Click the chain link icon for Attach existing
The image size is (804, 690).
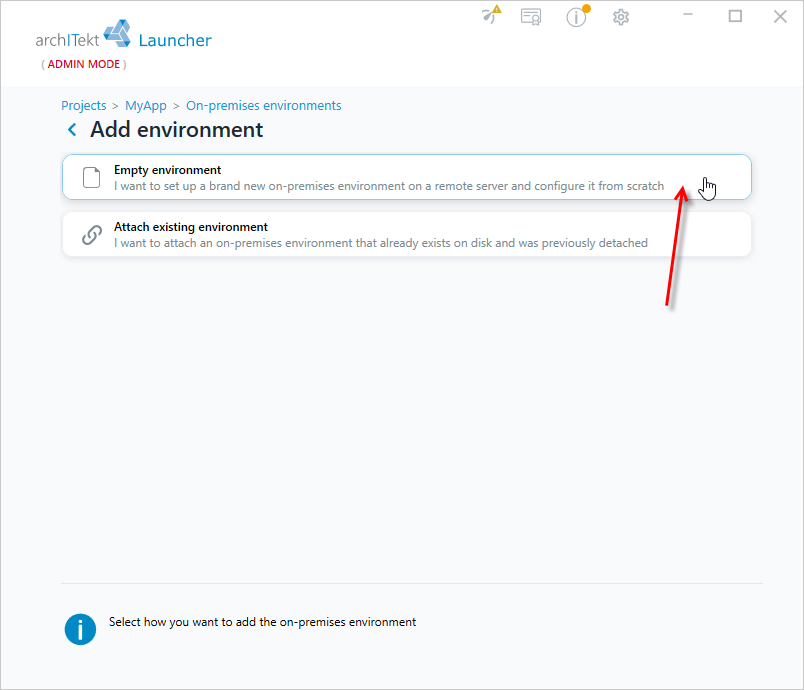pos(92,235)
